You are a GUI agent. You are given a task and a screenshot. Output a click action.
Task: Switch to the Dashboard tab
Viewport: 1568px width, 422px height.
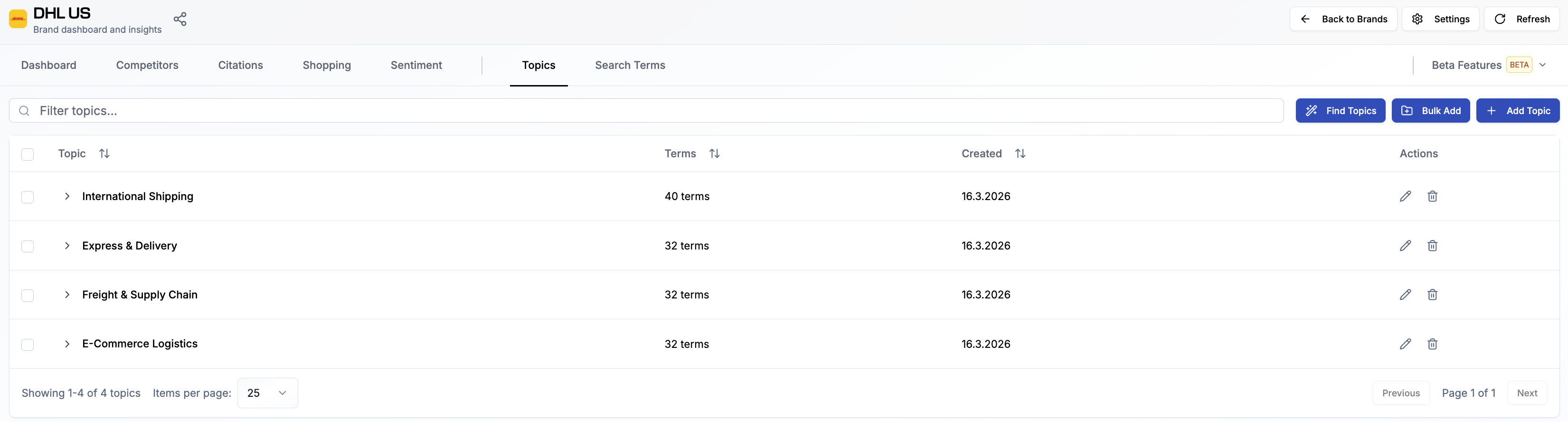point(49,65)
